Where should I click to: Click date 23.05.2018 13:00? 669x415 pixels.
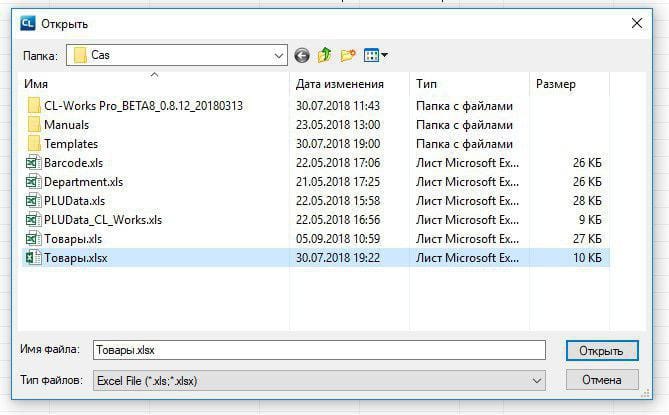pyautogui.click(x=338, y=125)
